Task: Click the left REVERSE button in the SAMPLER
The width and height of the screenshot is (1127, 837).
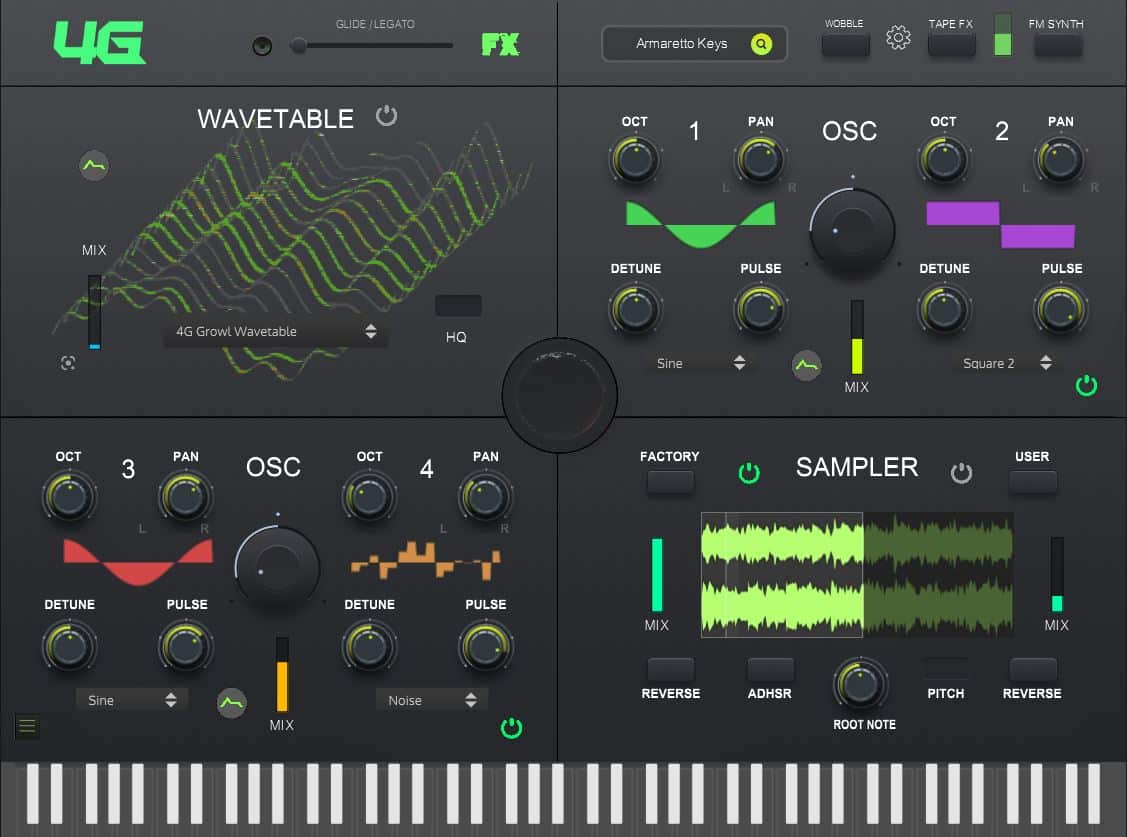Action: click(x=670, y=672)
